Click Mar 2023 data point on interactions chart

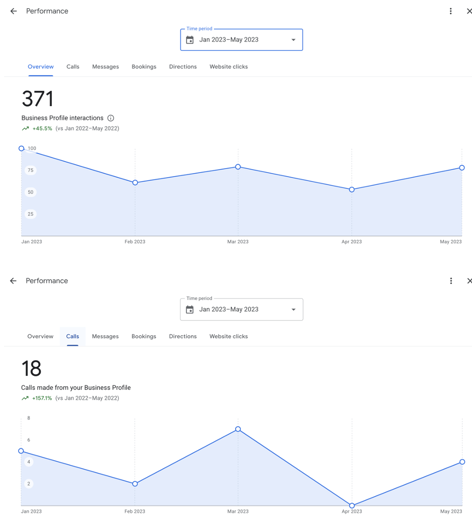pos(238,167)
